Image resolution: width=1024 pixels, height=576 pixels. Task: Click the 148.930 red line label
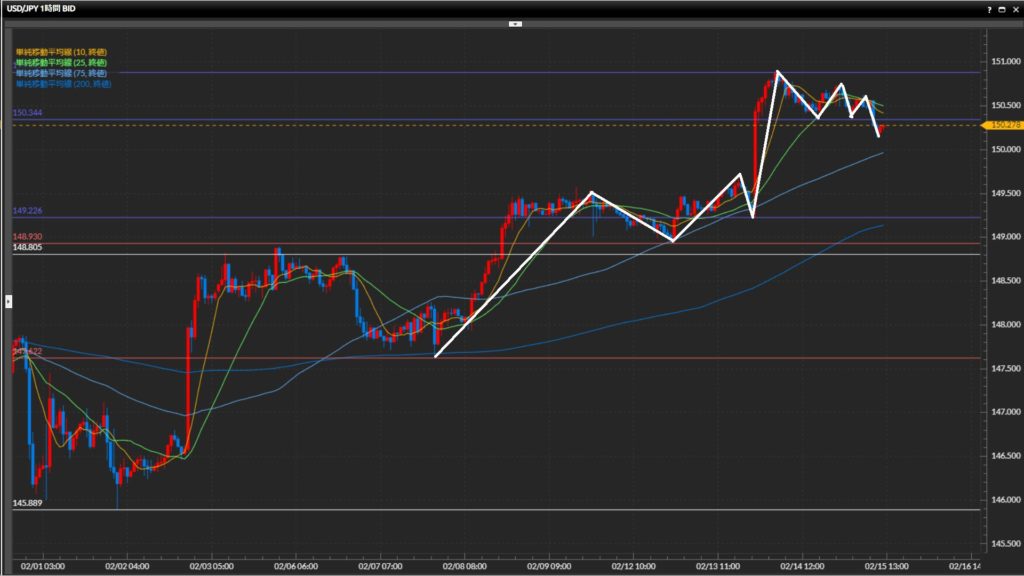coord(27,236)
